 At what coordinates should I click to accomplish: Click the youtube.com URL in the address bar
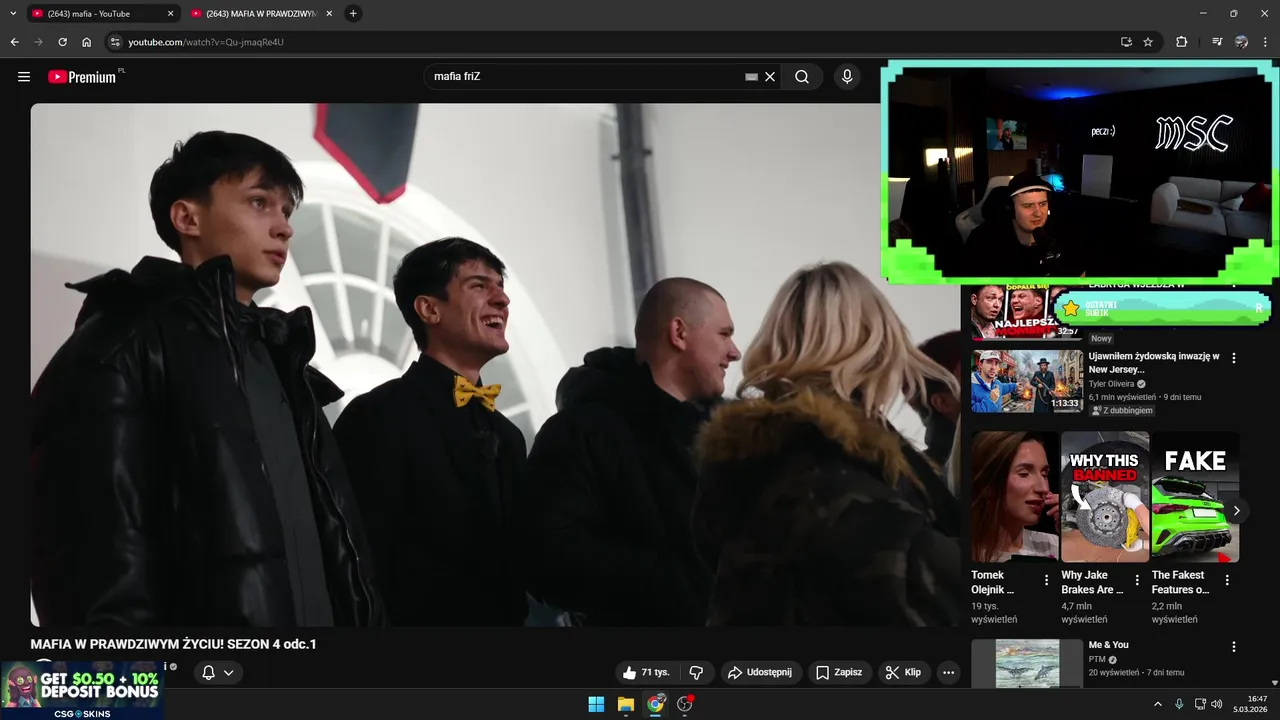tap(206, 42)
